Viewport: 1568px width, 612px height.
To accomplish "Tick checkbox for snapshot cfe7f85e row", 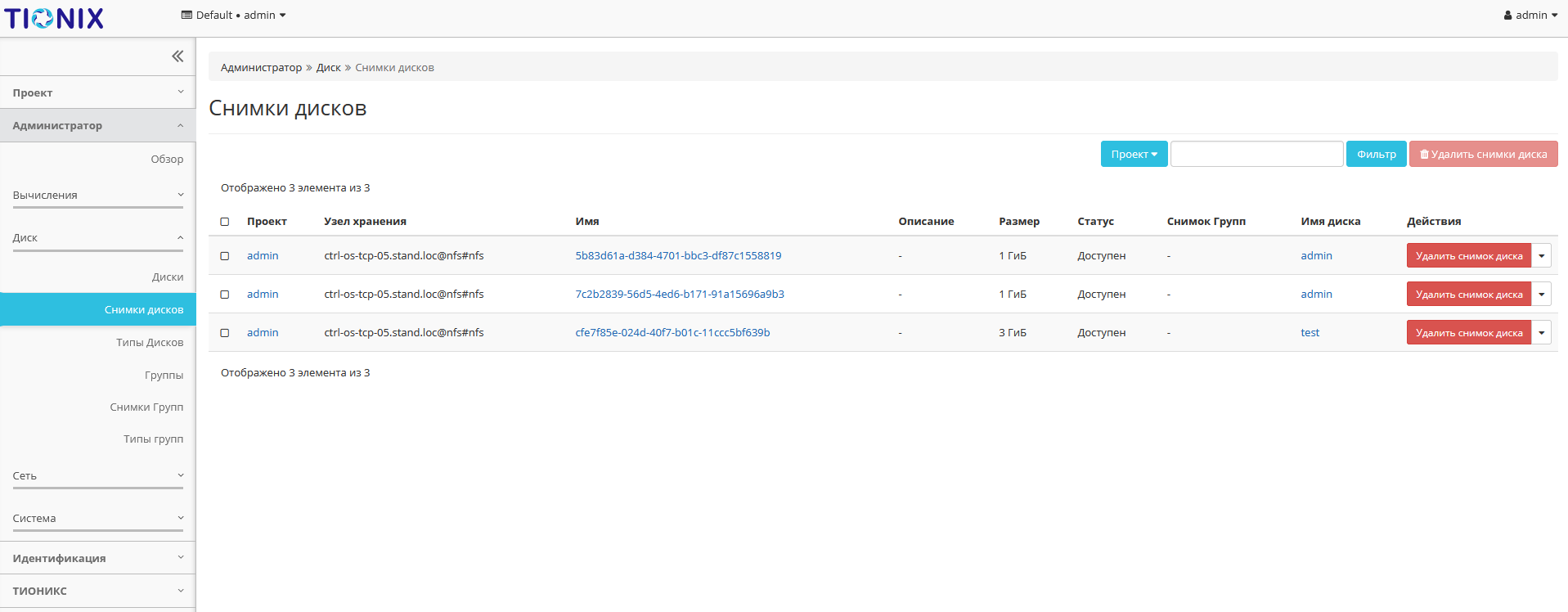I will 225,333.
